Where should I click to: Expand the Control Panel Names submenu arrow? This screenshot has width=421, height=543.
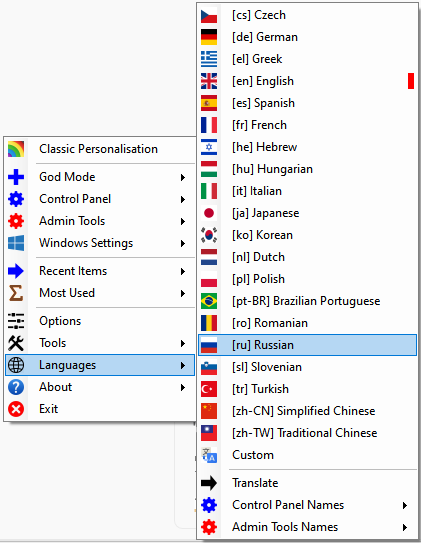tap(405, 505)
